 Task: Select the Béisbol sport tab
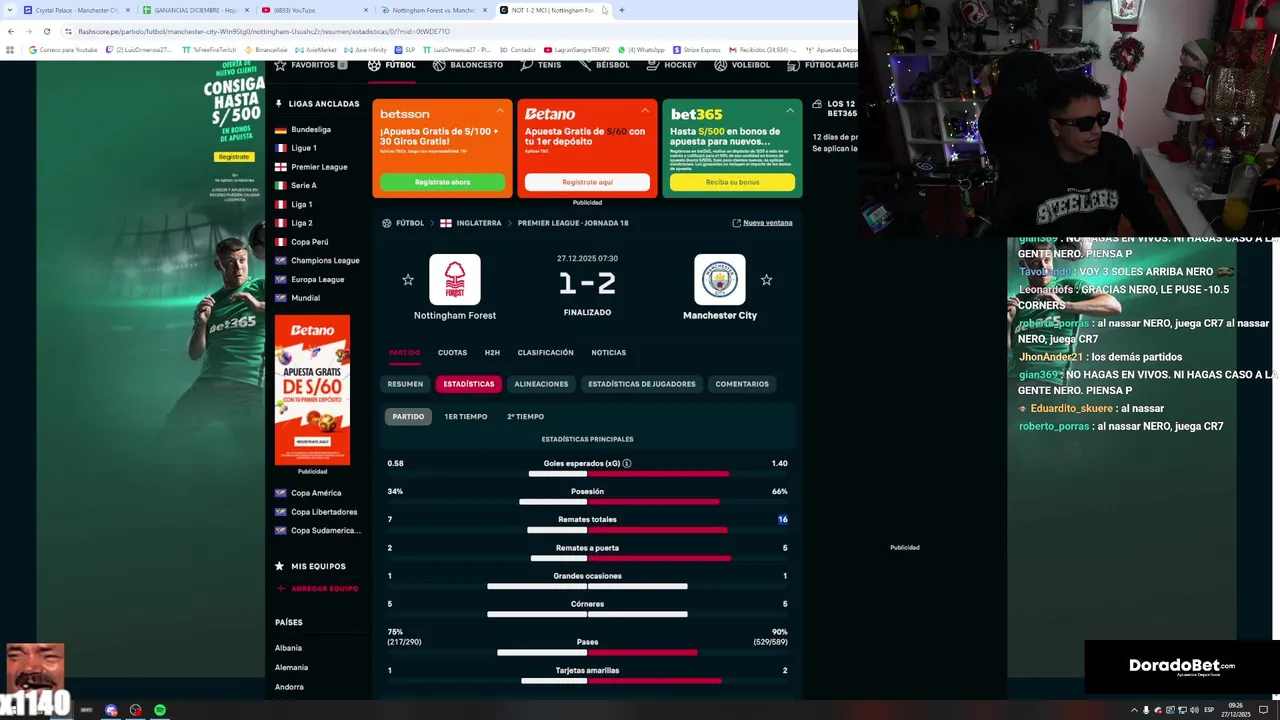[603, 65]
